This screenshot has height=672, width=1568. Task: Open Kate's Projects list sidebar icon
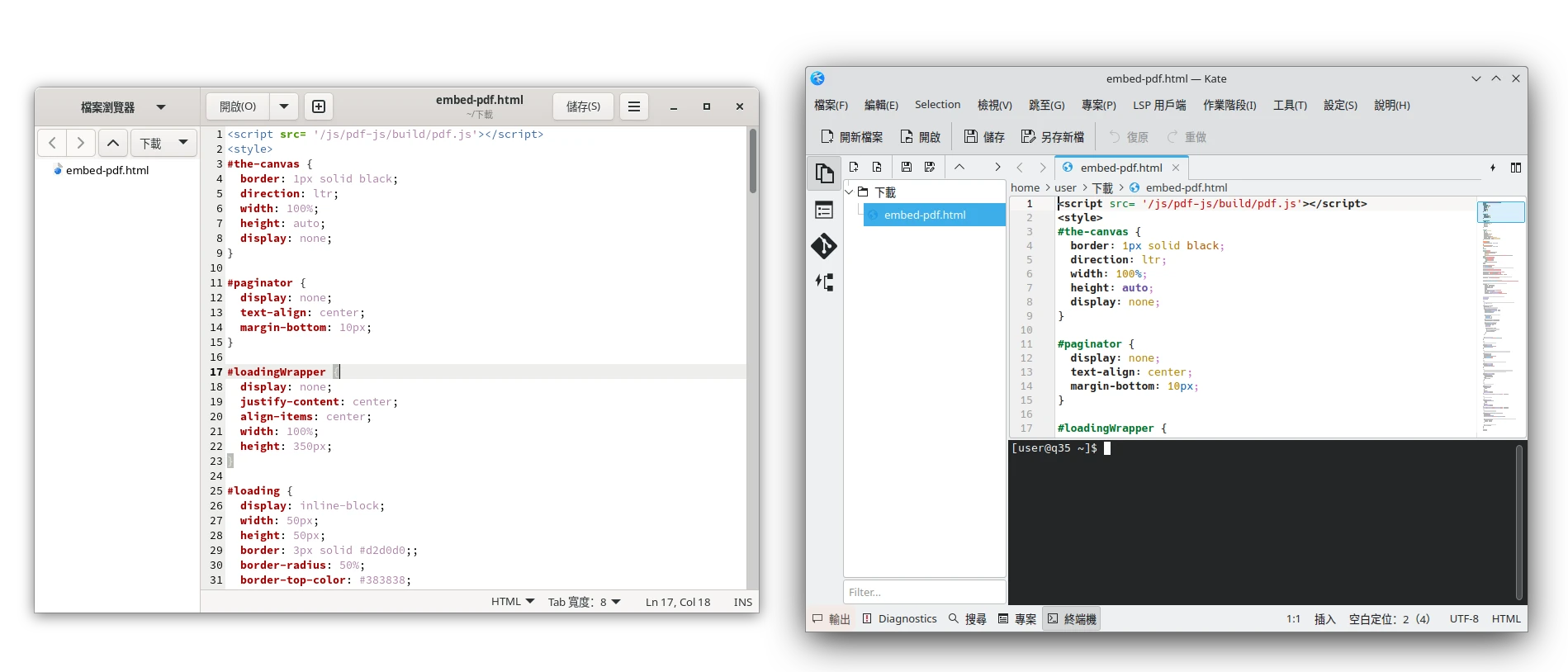coord(824,211)
